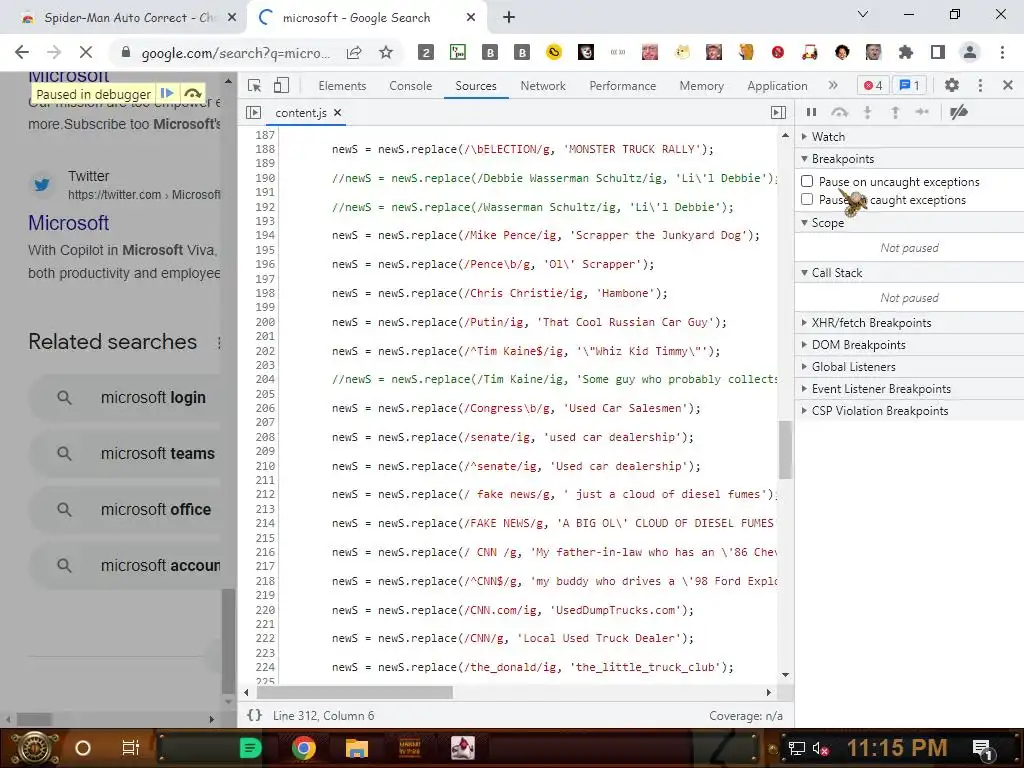Switch to Spider-Man Auto Correct tab

click(x=128, y=18)
